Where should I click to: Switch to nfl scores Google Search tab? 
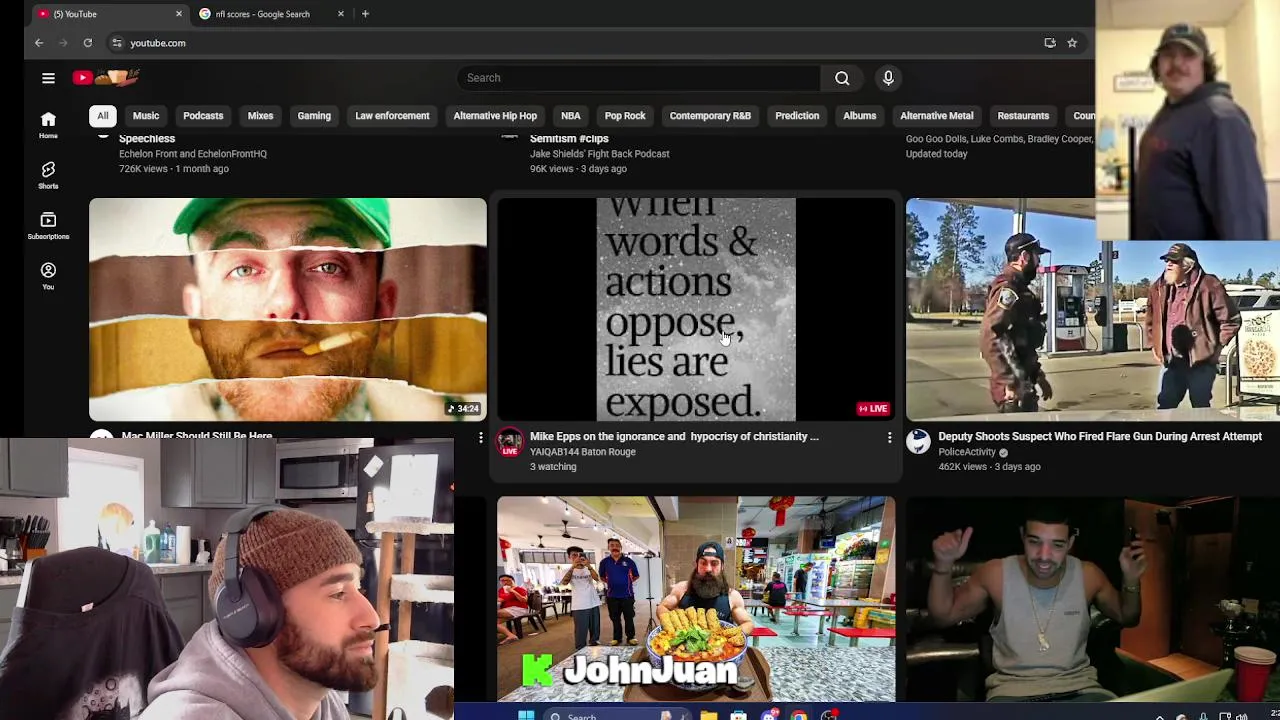272,14
